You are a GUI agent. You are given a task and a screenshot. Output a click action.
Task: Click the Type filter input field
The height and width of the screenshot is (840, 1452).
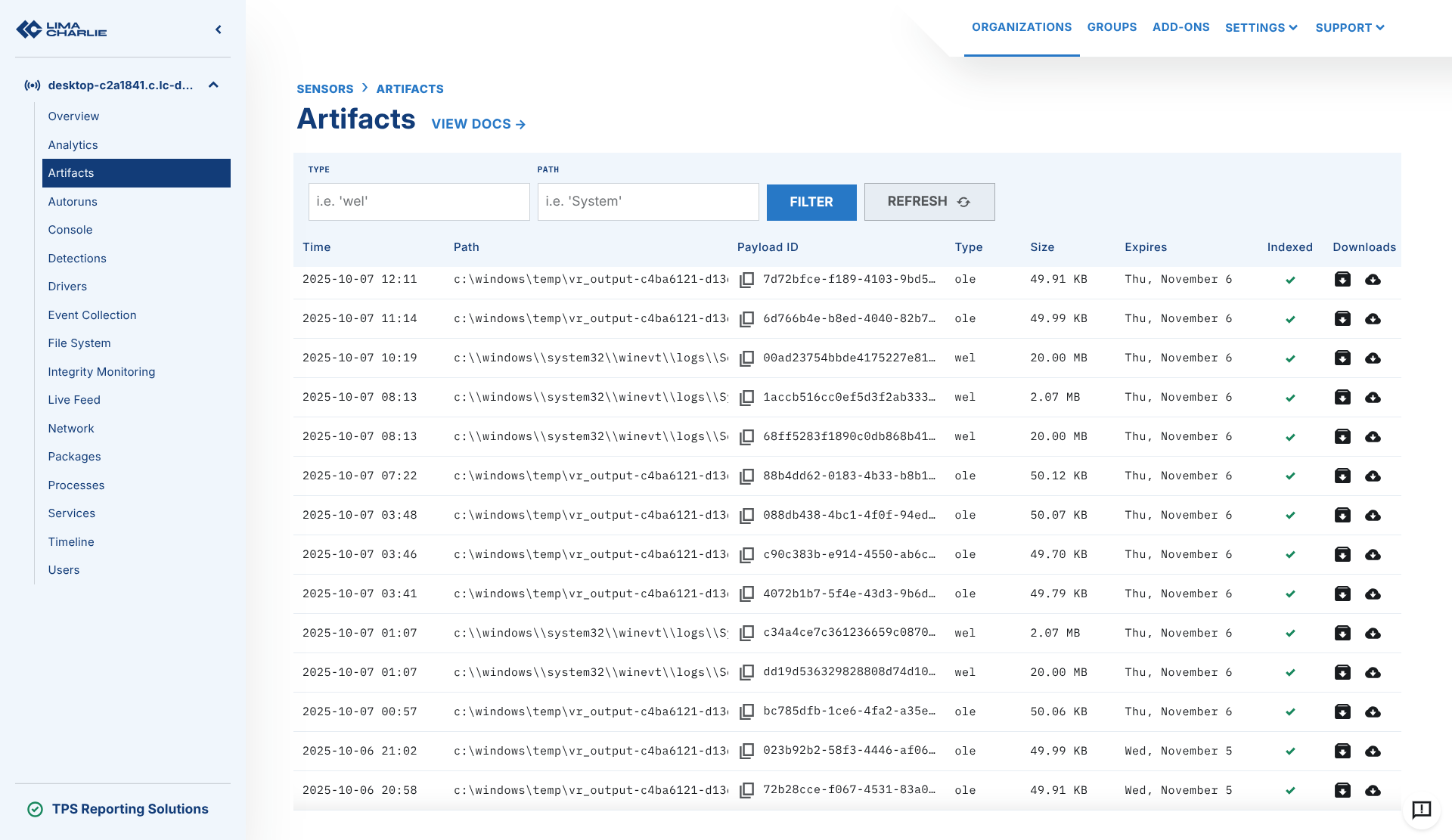point(418,202)
